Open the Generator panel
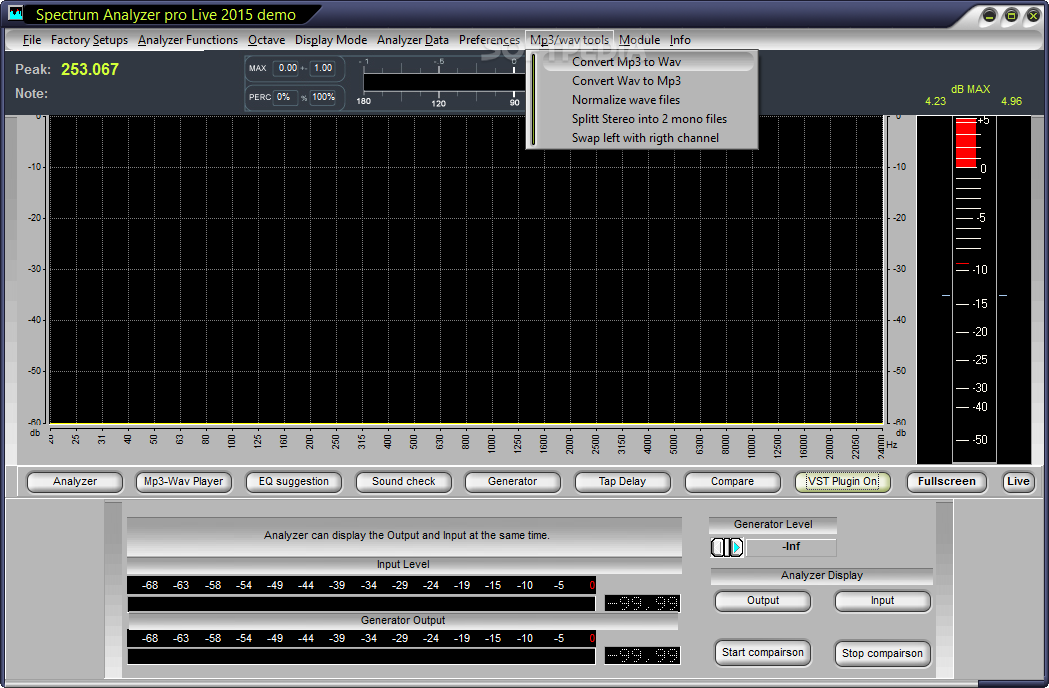Screen dimensions: 1049x688 point(512,482)
